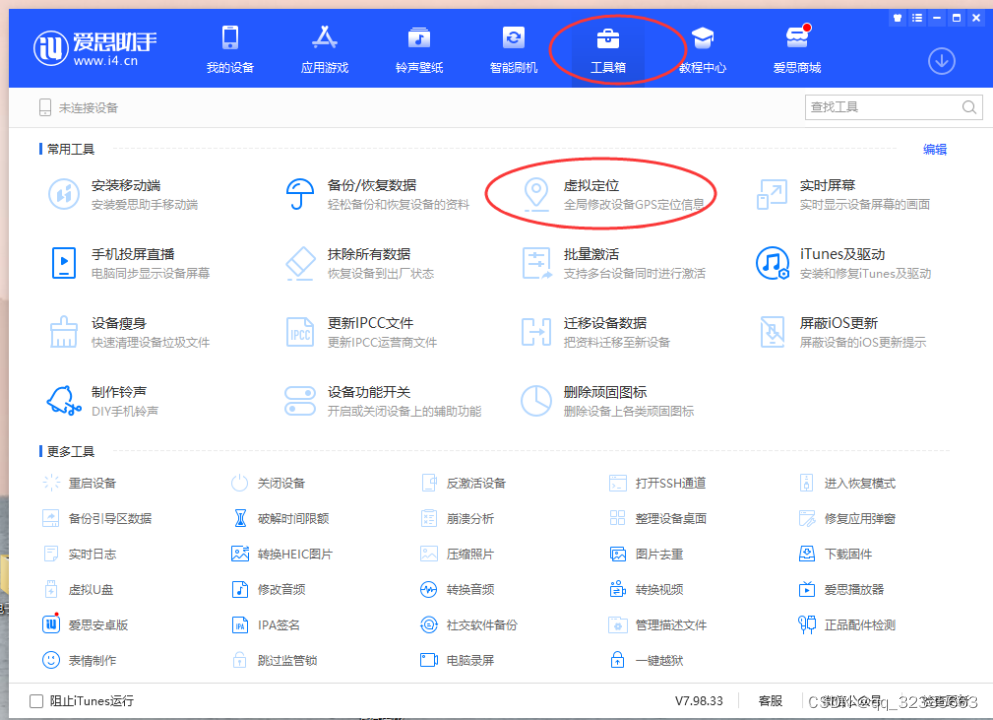993x720 pixels.
Task: Click 进入恢复模式 tool
Action: (847, 483)
